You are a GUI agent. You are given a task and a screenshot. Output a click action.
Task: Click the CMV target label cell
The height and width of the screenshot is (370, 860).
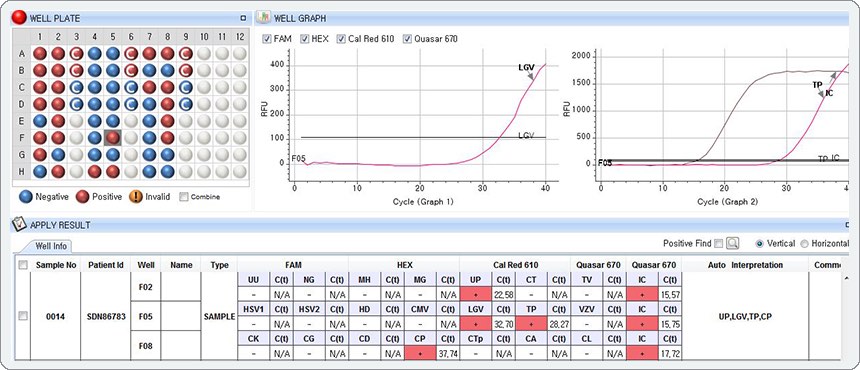(420, 310)
